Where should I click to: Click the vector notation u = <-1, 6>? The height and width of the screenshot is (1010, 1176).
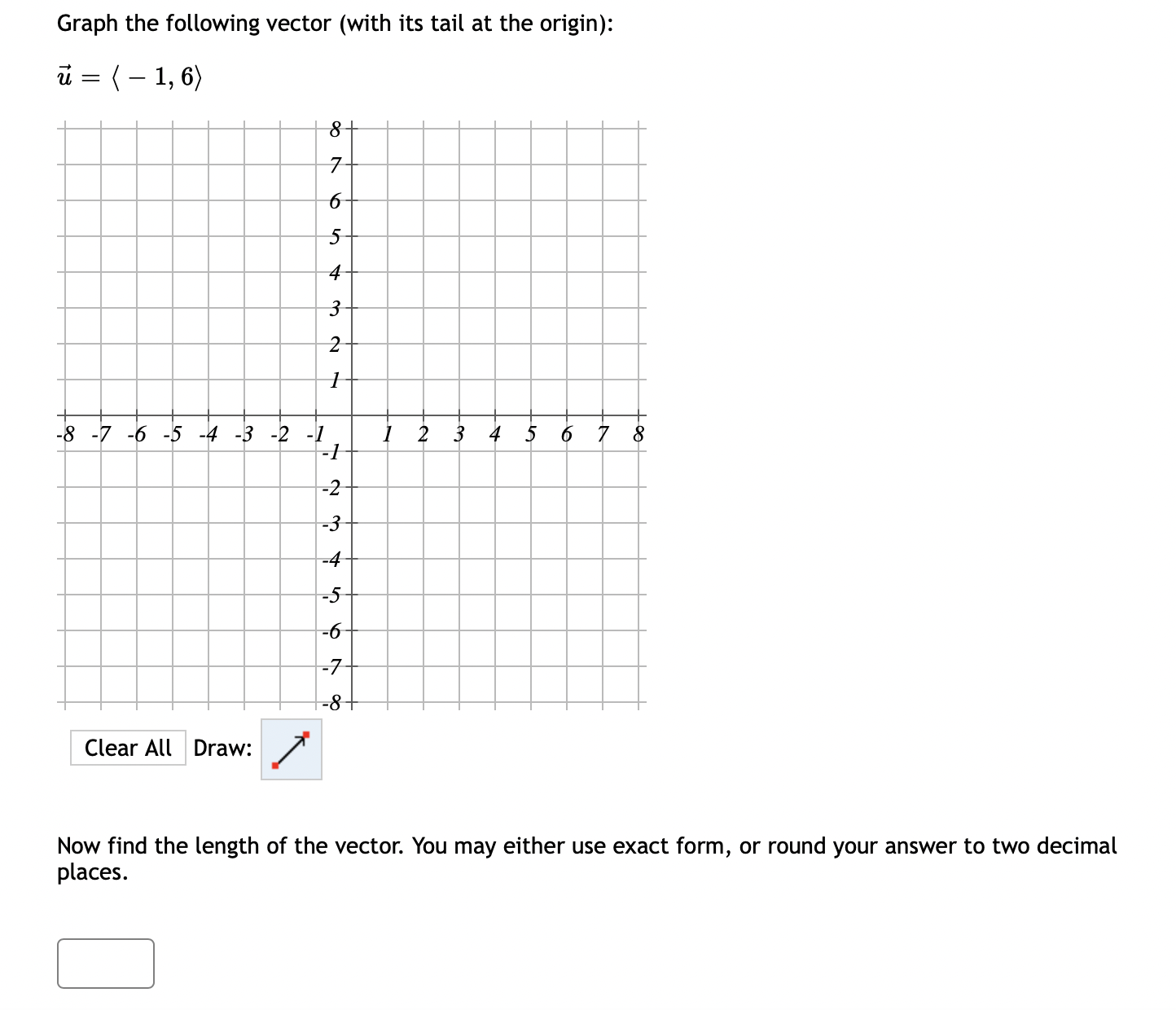tap(129, 76)
